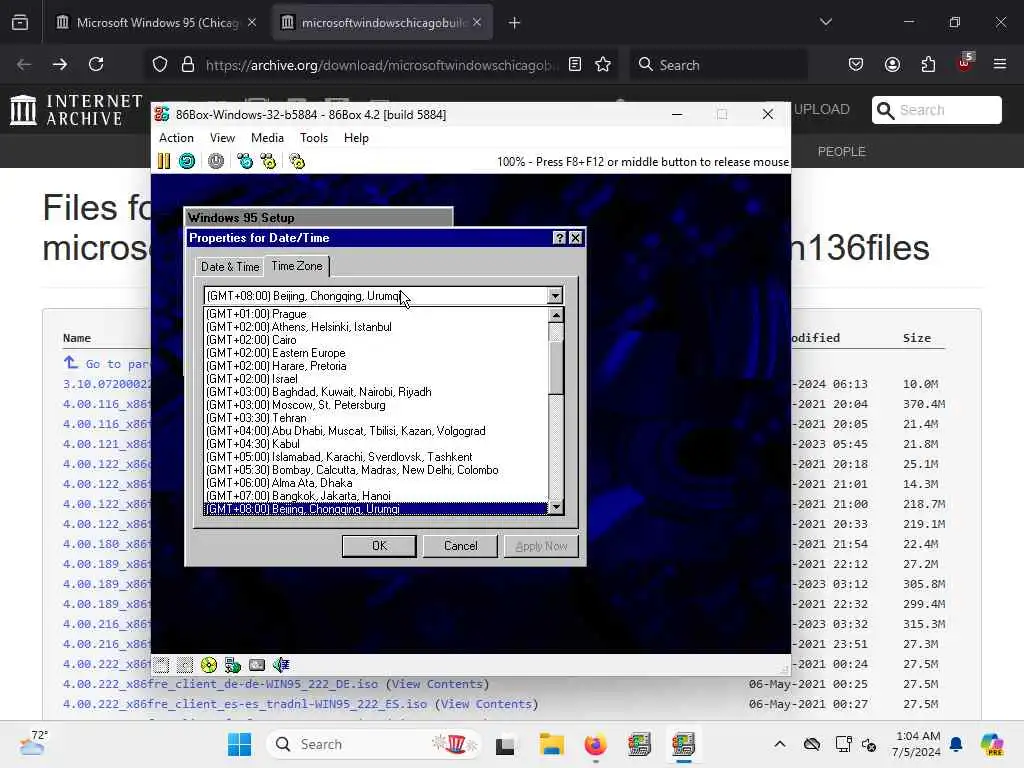Screen dimensions: 1024x768
Task: Click View Contents for WIN95_222_ES.iso
Action: 487,704
